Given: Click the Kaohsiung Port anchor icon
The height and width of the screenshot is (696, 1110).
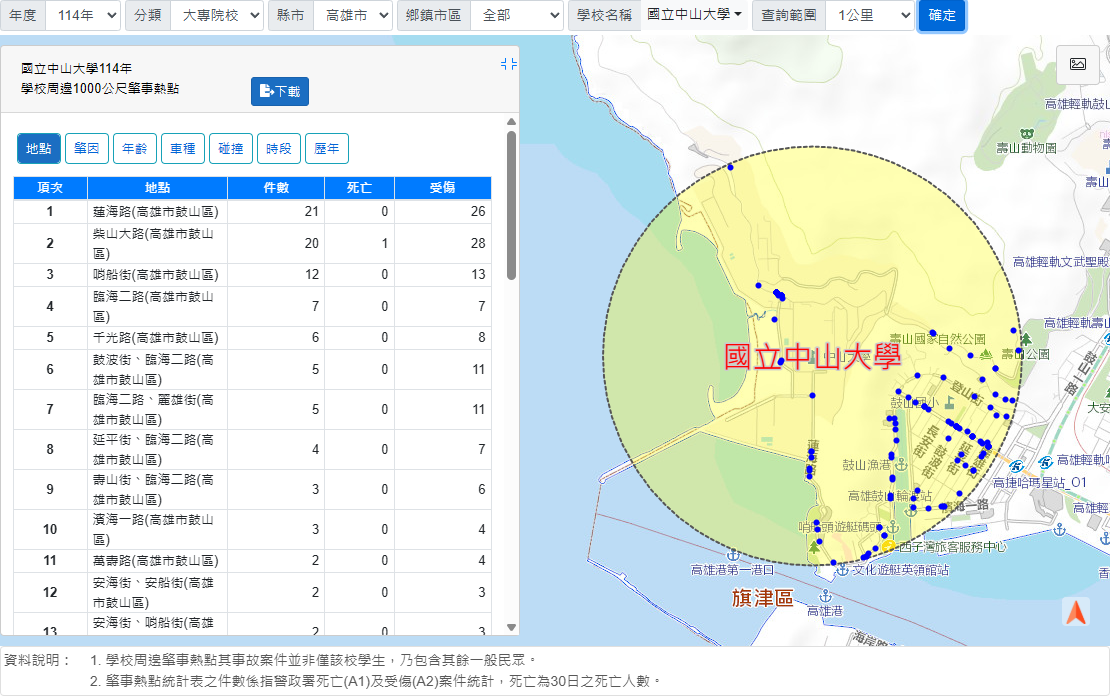Looking at the screenshot, I should pos(825,596).
